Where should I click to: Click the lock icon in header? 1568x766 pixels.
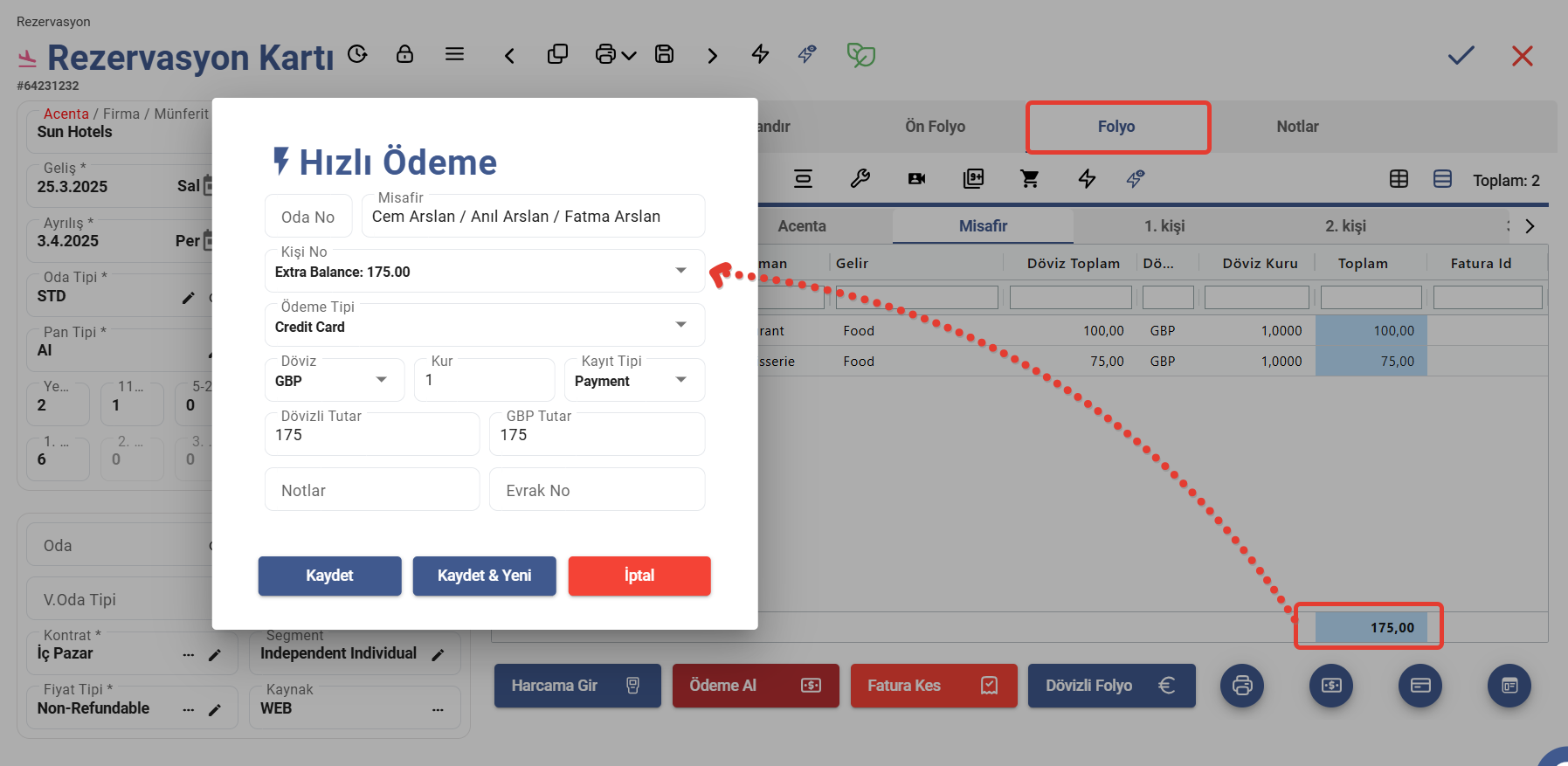(404, 54)
